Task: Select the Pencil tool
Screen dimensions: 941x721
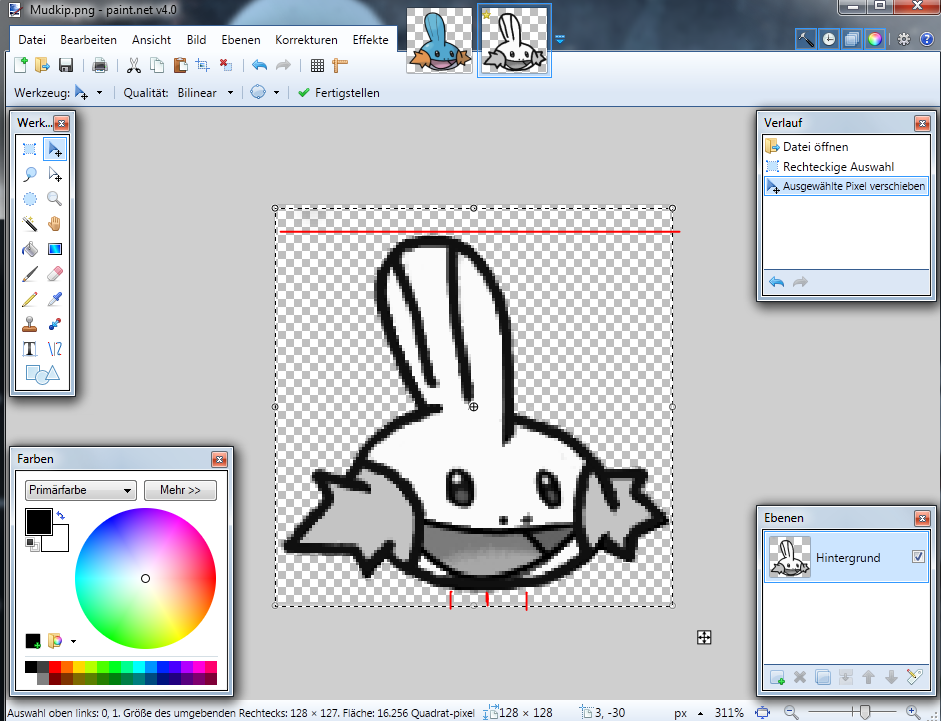Action: [29, 299]
